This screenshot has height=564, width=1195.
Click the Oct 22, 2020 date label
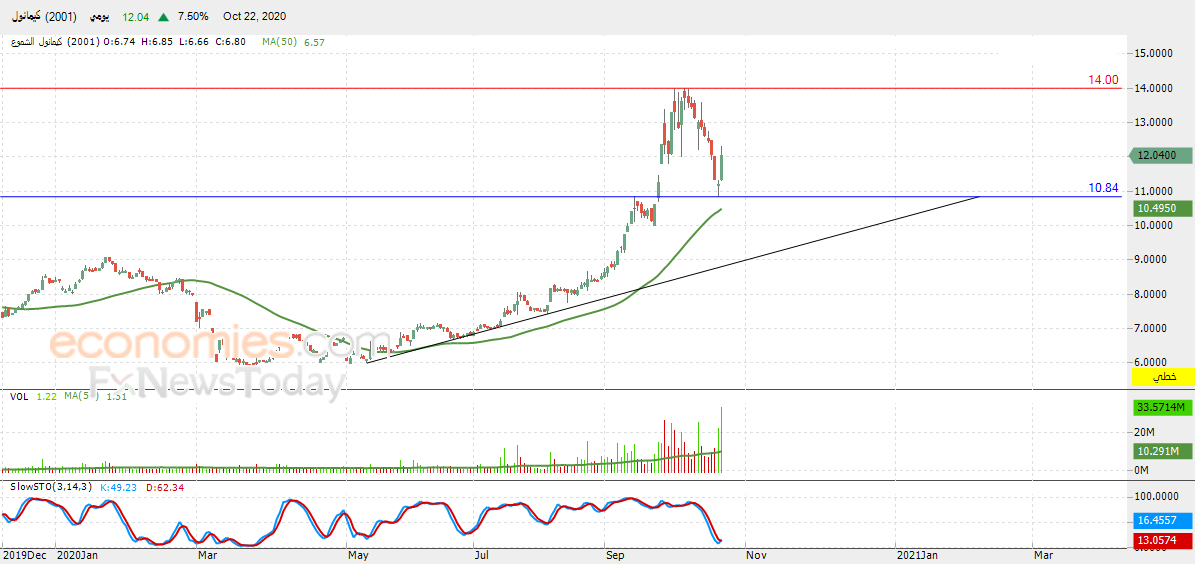click(255, 17)
